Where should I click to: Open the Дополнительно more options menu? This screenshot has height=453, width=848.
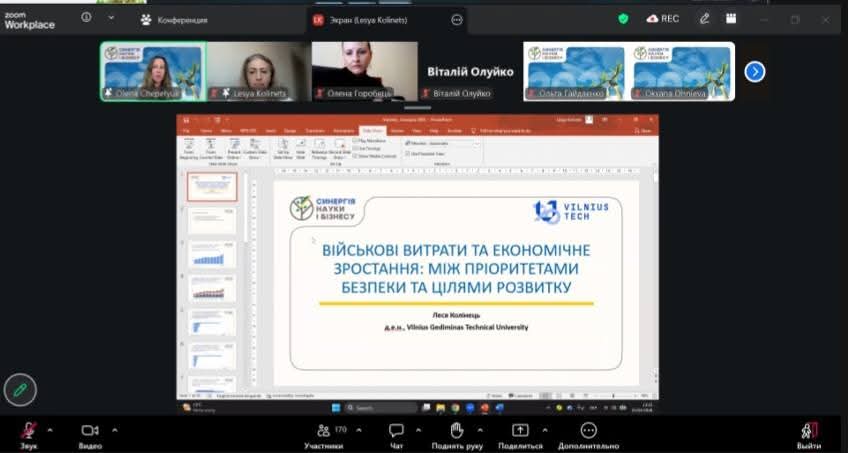[x=588, y=430]
